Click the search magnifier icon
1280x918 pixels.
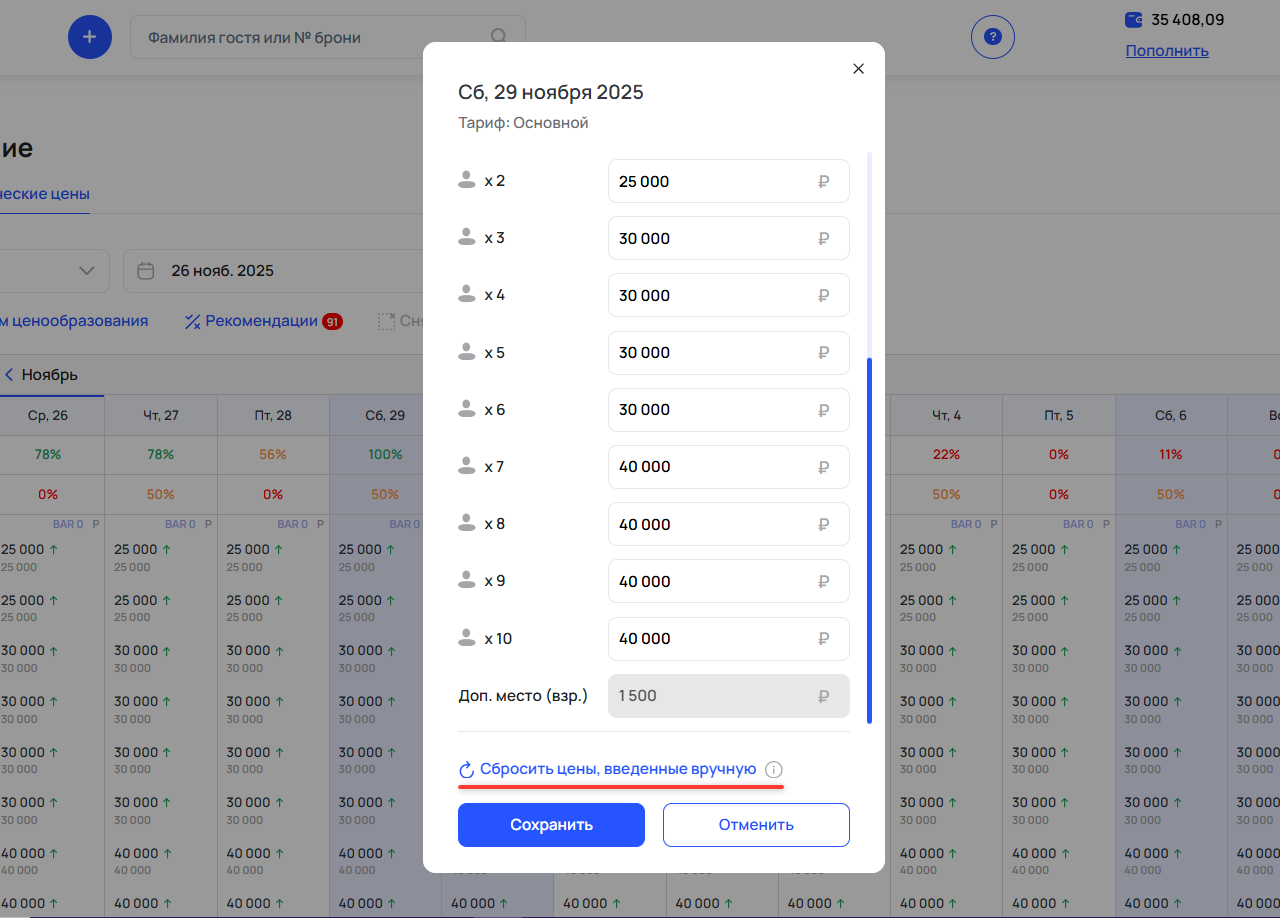[498, 37]
